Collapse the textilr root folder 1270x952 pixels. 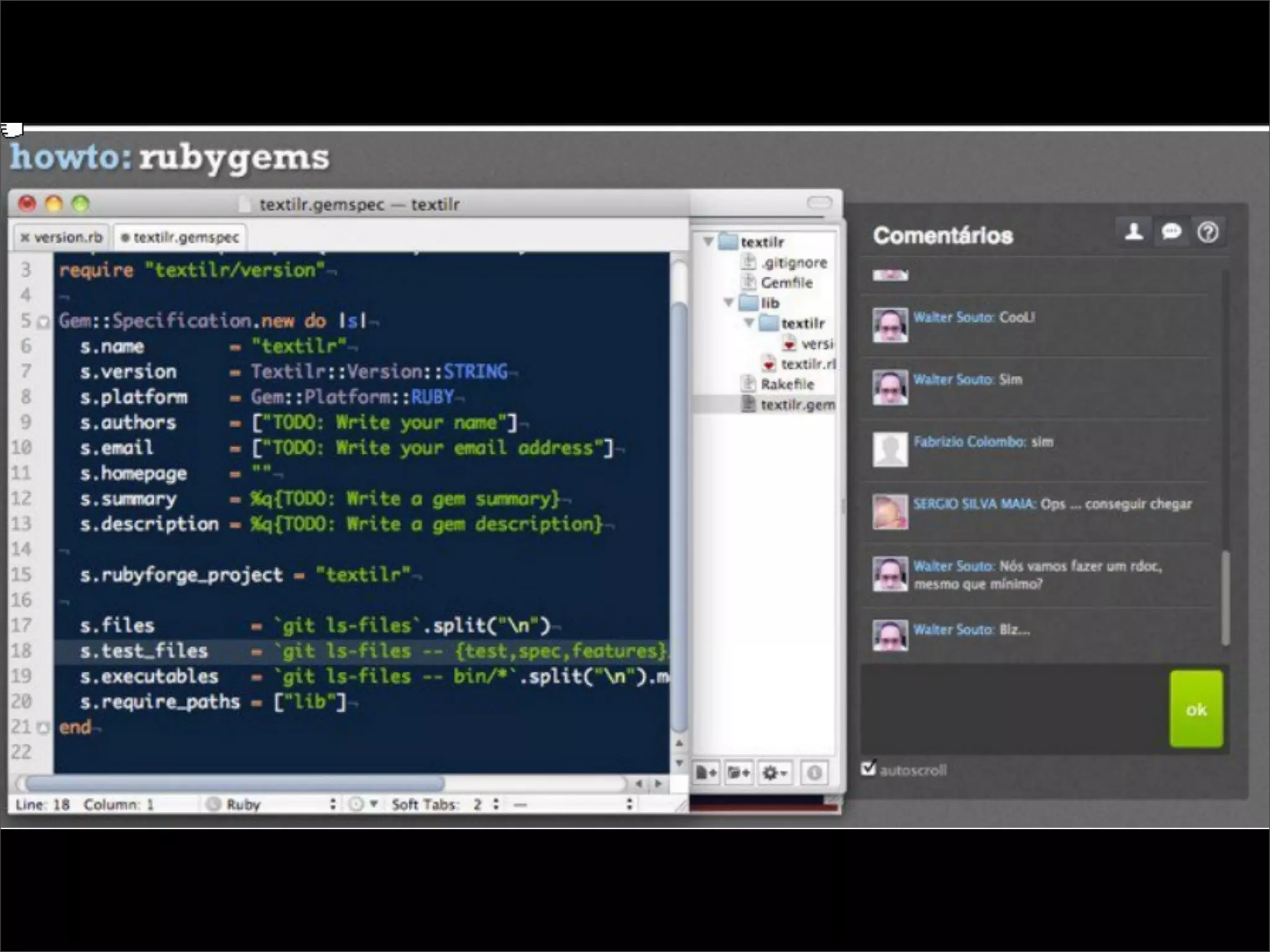pyautogui.click(x=708, y=242)
